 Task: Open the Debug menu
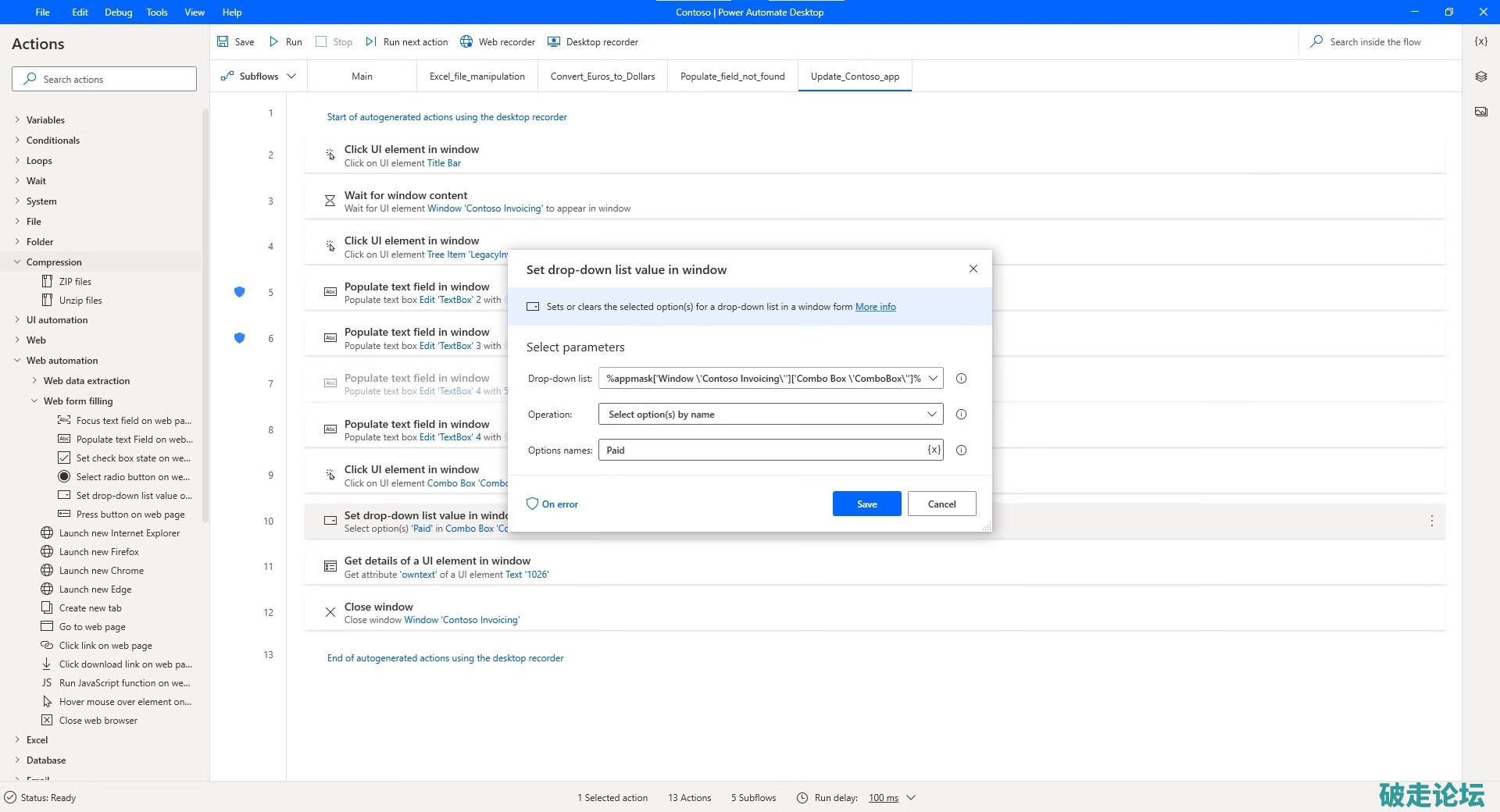[x=118, y=12]
